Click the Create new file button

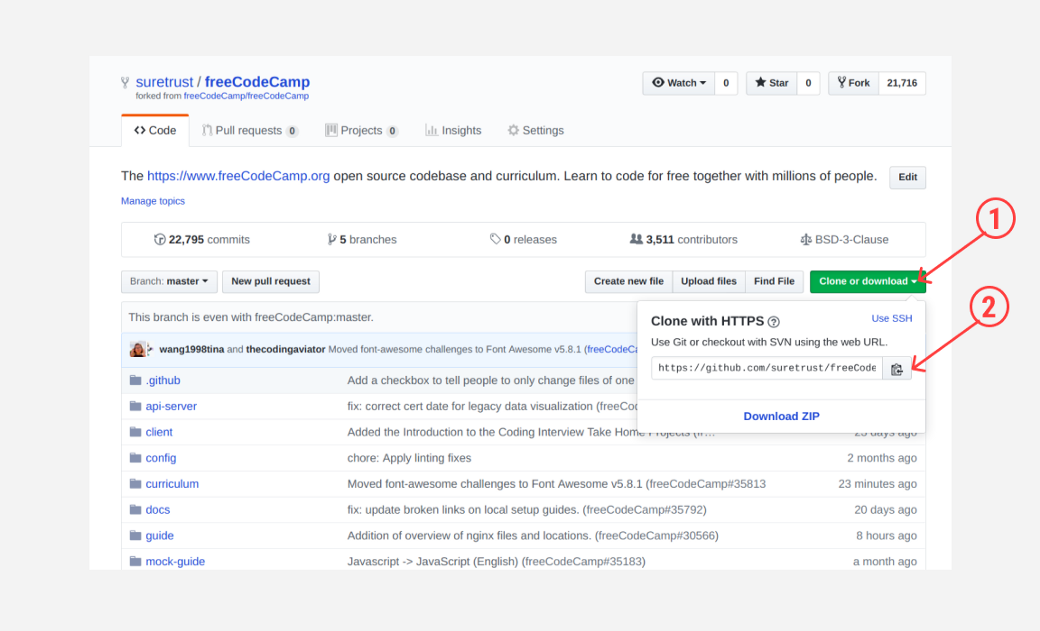(629, 281)
